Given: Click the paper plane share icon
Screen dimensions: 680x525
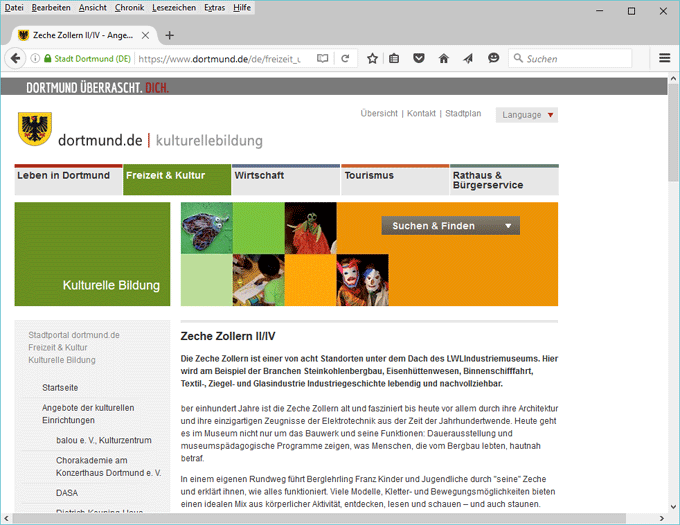Looking at the screenshot, I should tap(468, 58).
